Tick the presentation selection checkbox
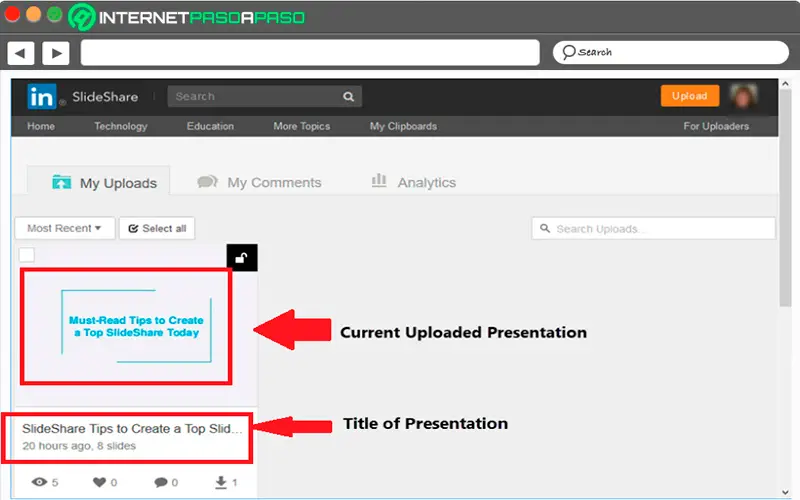Screen dimensions: 800x500 [x=27, y=255]
